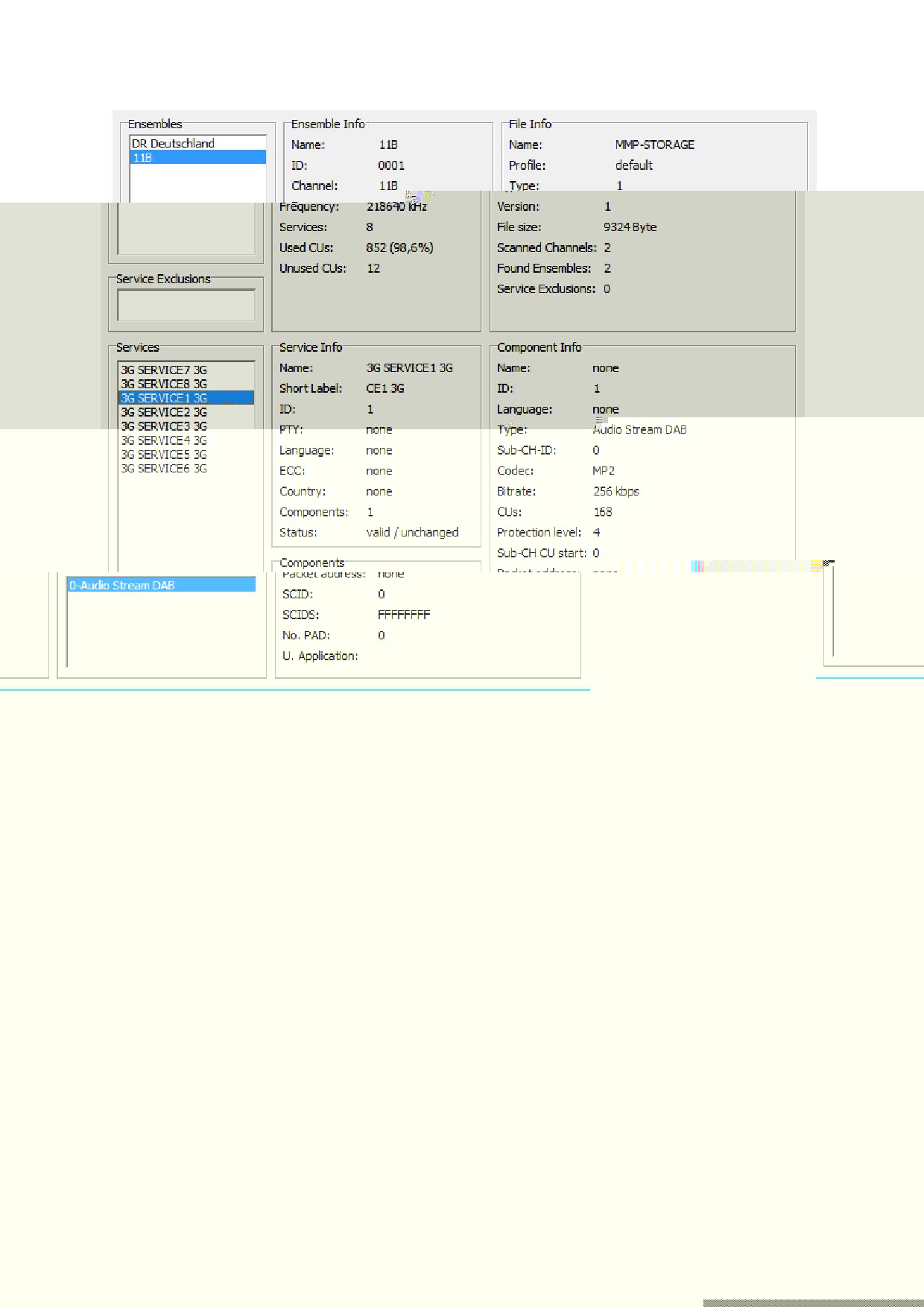Click the Audio Stream DAB type value

click(639, 429)
